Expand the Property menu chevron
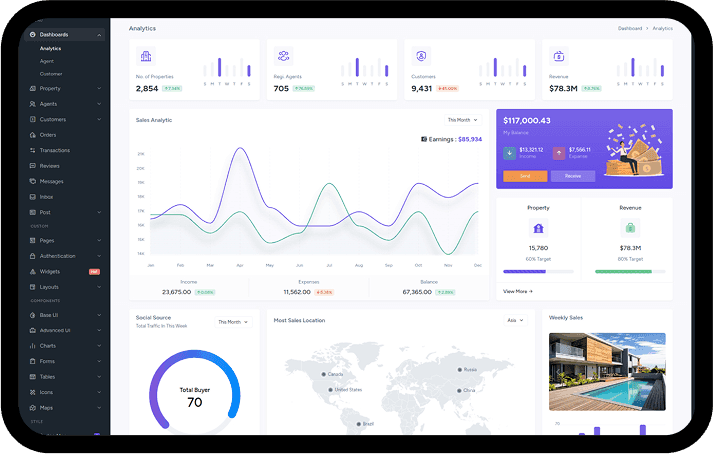The width and height of the screenshot is (713, 454). click(x=99, y=88)
